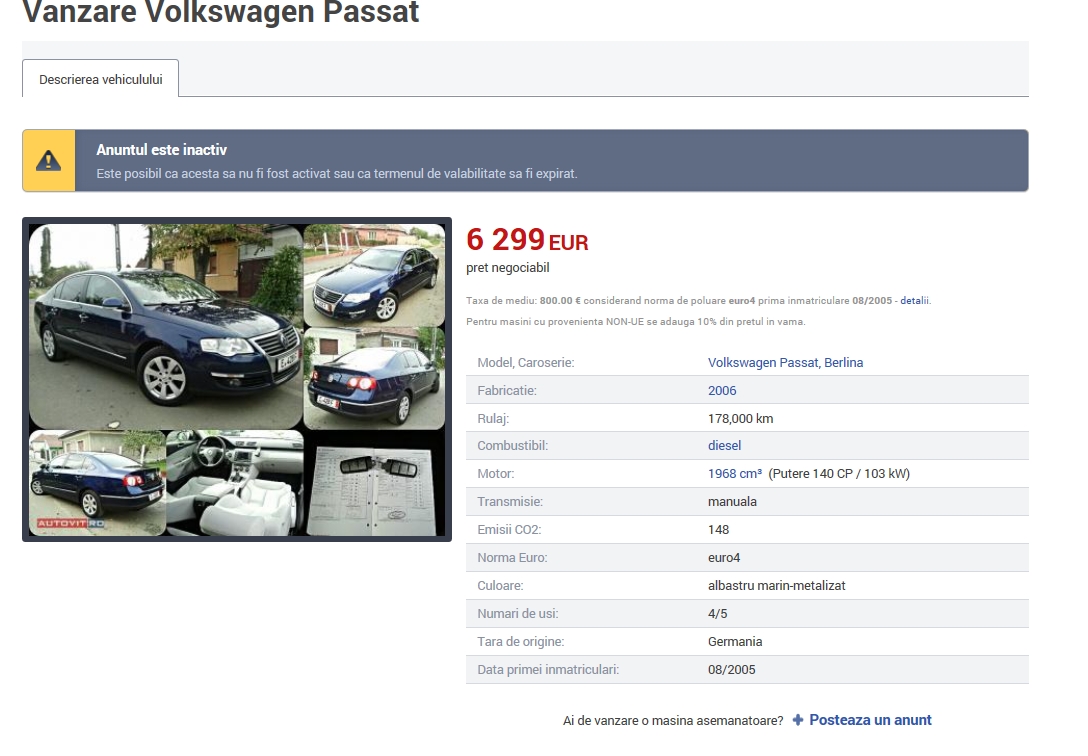This screenshot has height=756, width=1088.
Task: Select the diesel fuel type link
Action: (x=724, y=445)
